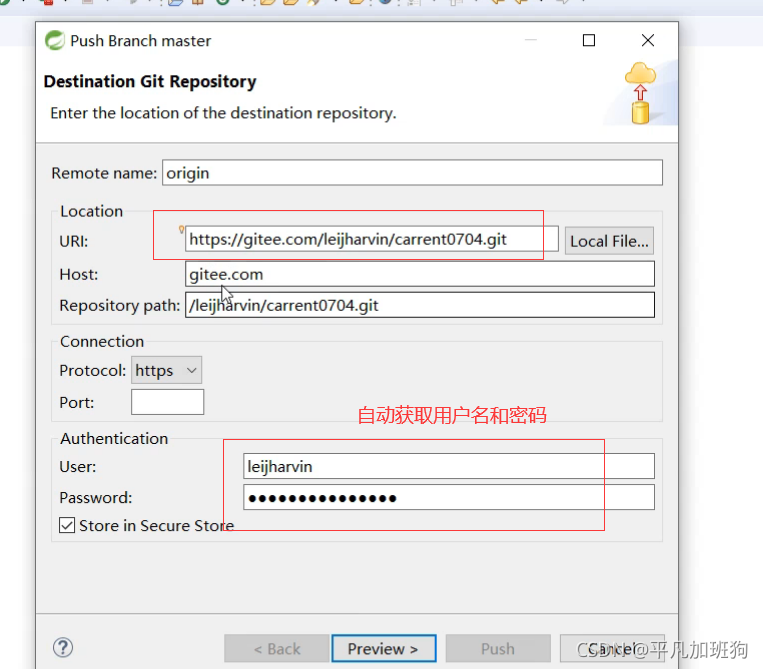Focus the Remote name field
The width and height of the screenshot is (763, 669).
pos(412,173)
